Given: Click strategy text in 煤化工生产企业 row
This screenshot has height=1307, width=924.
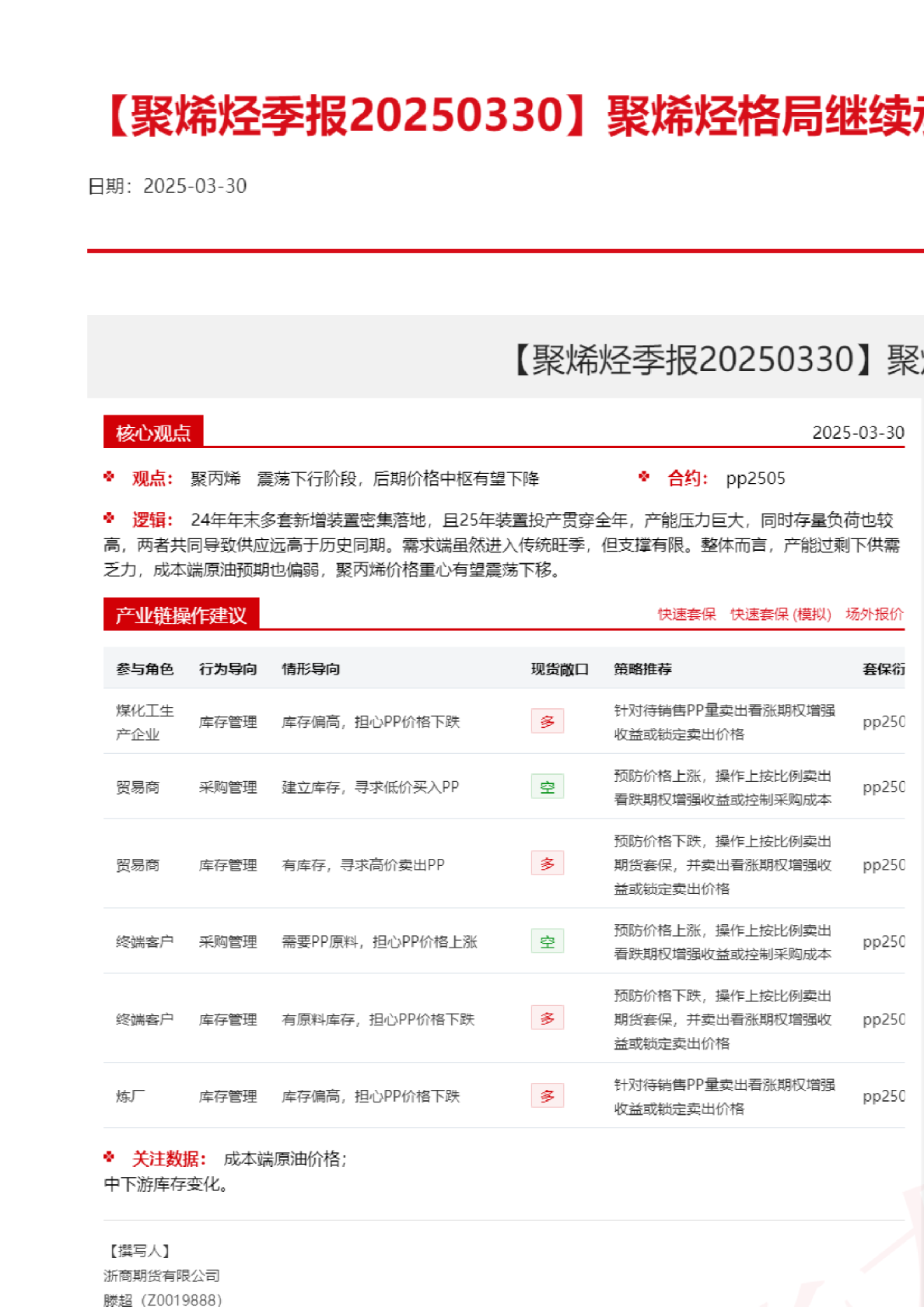Looking at the screenshot, I should click(x=724, y=722).
